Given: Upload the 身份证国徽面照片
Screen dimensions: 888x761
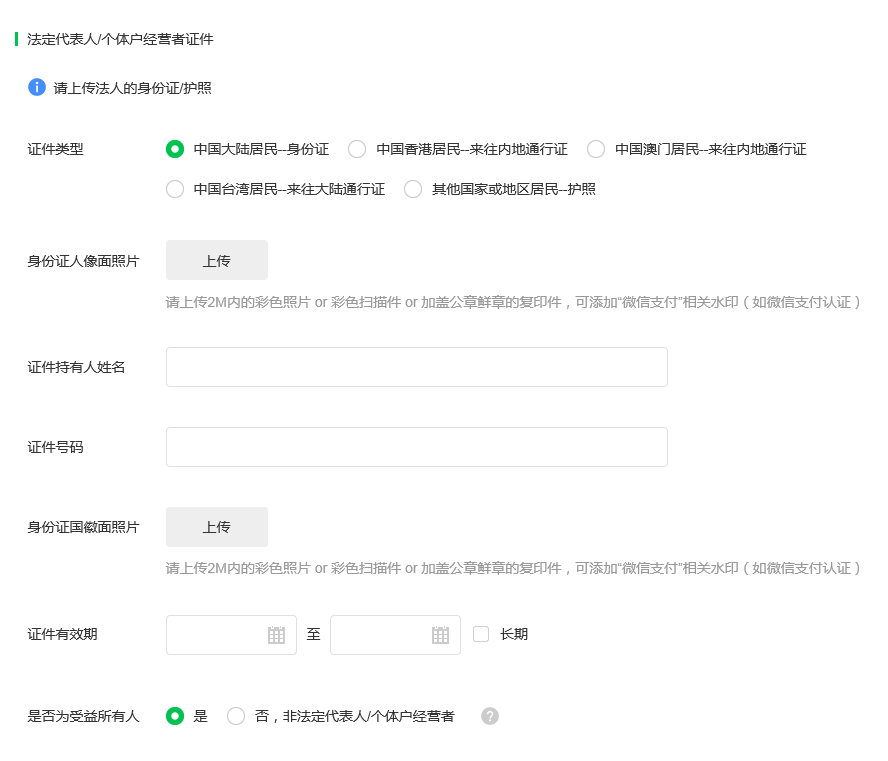Looking at the screenshot, I should pos(217,527).
